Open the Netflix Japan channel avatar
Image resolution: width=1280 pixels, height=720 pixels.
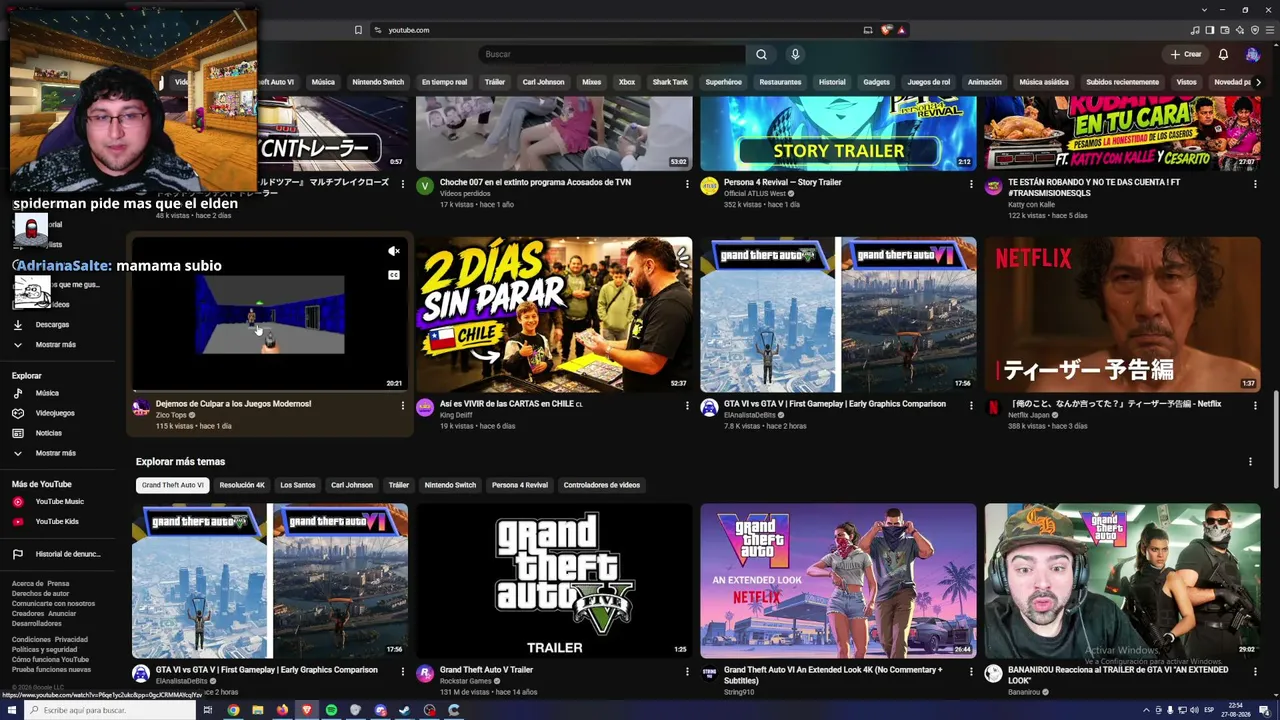pos(993,408)
